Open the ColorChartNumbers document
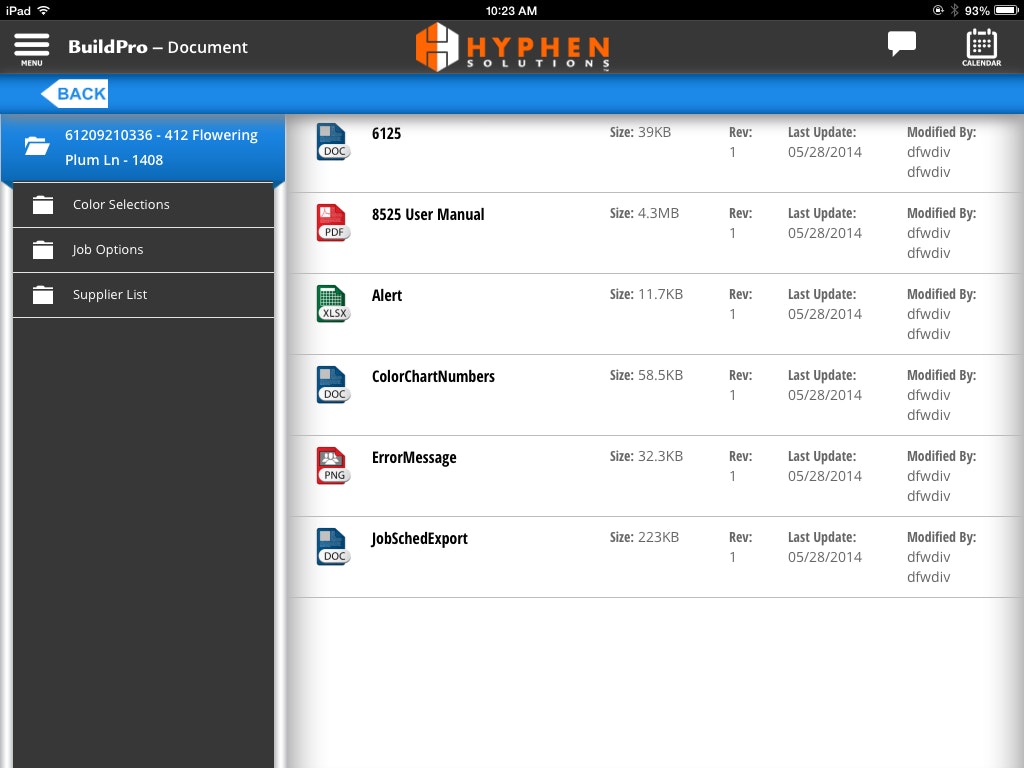This screenshot has height=768, width=1024. (x=433, y=376)
